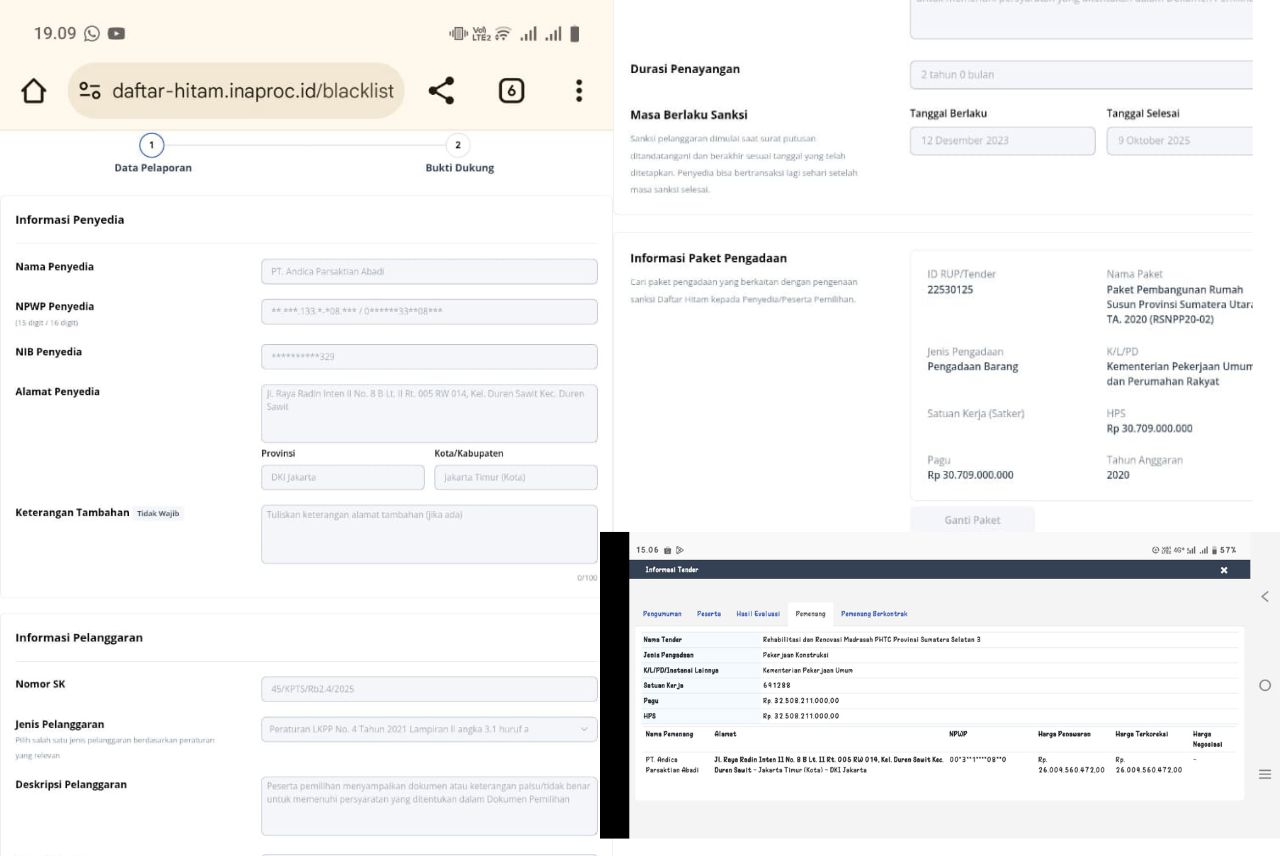Click the Tanggal Berlaku date field

(x=1002, y=141)
